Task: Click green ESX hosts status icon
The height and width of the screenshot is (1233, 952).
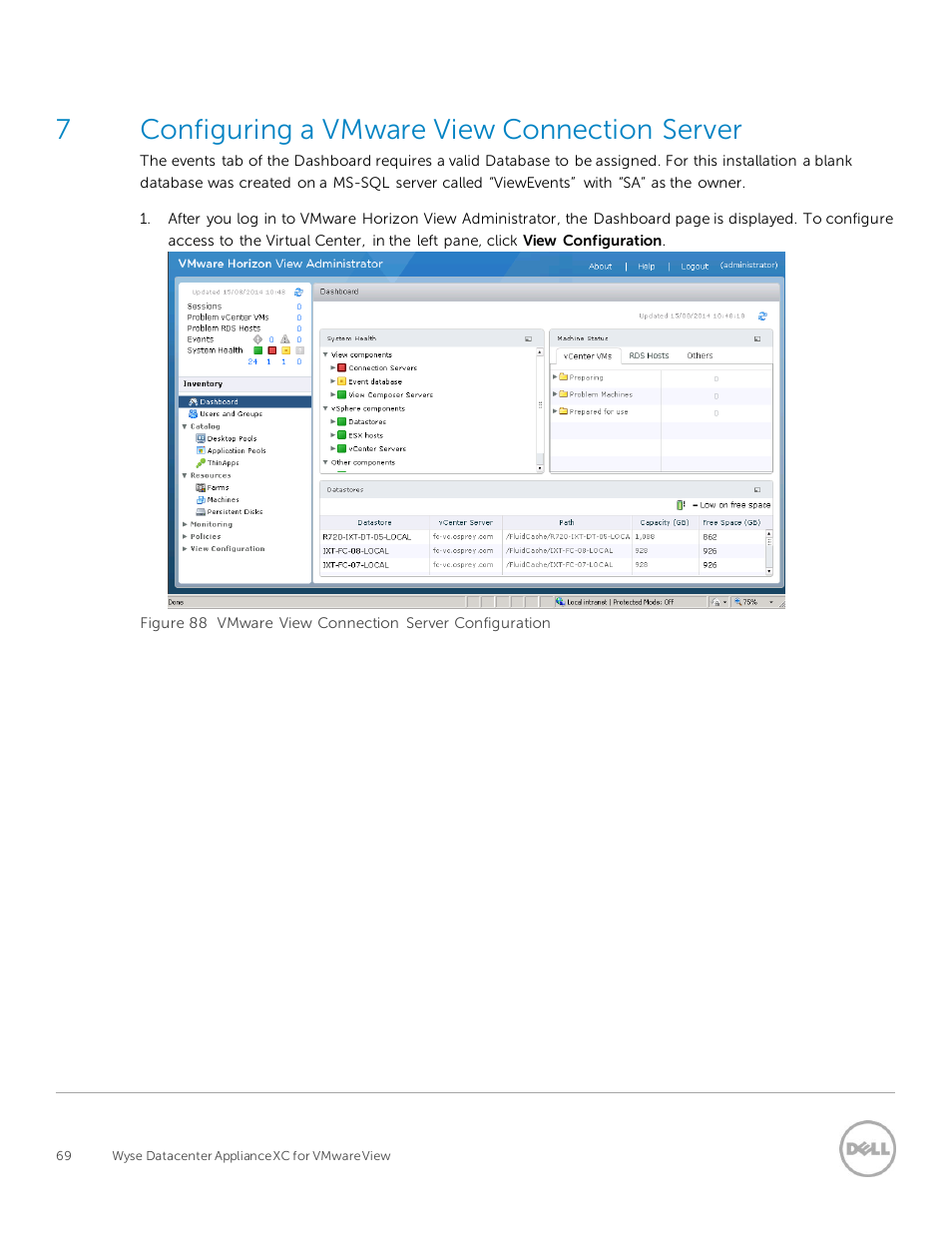Action: (341, 435)
